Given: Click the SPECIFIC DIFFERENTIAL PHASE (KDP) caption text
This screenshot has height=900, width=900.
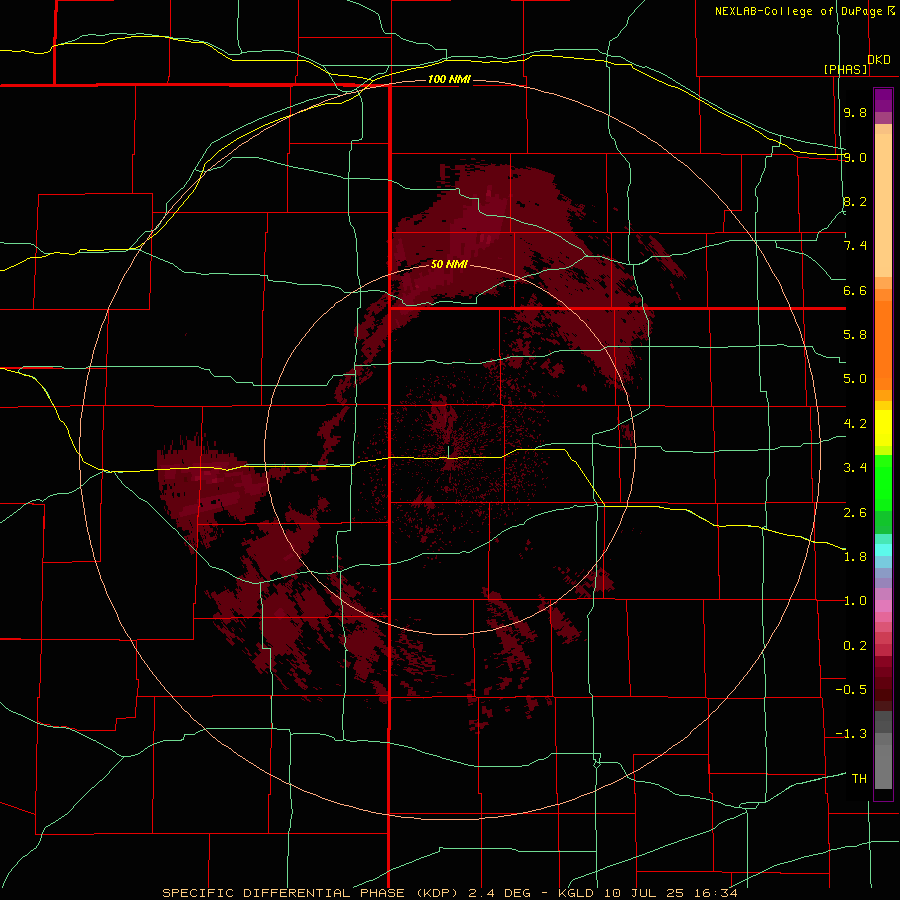Looking at the screenshot, I should (x=311, y=893).
